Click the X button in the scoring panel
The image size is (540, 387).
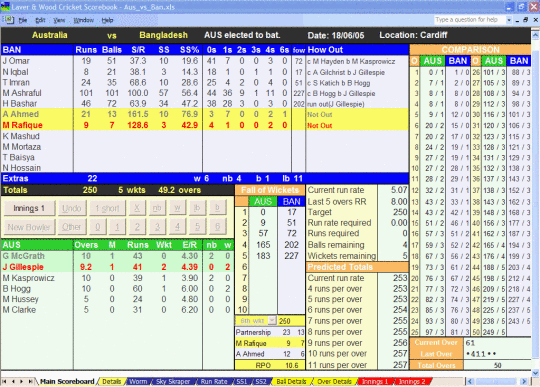[x=137, y=208]
